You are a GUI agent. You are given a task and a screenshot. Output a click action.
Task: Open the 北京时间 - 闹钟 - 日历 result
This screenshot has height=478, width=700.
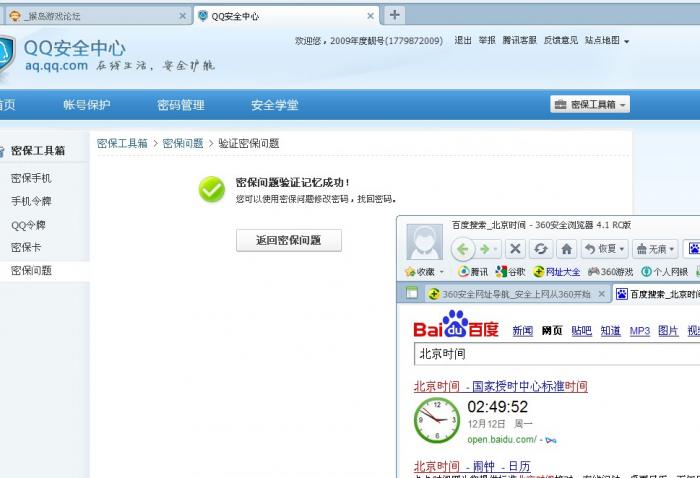point(472,466)
